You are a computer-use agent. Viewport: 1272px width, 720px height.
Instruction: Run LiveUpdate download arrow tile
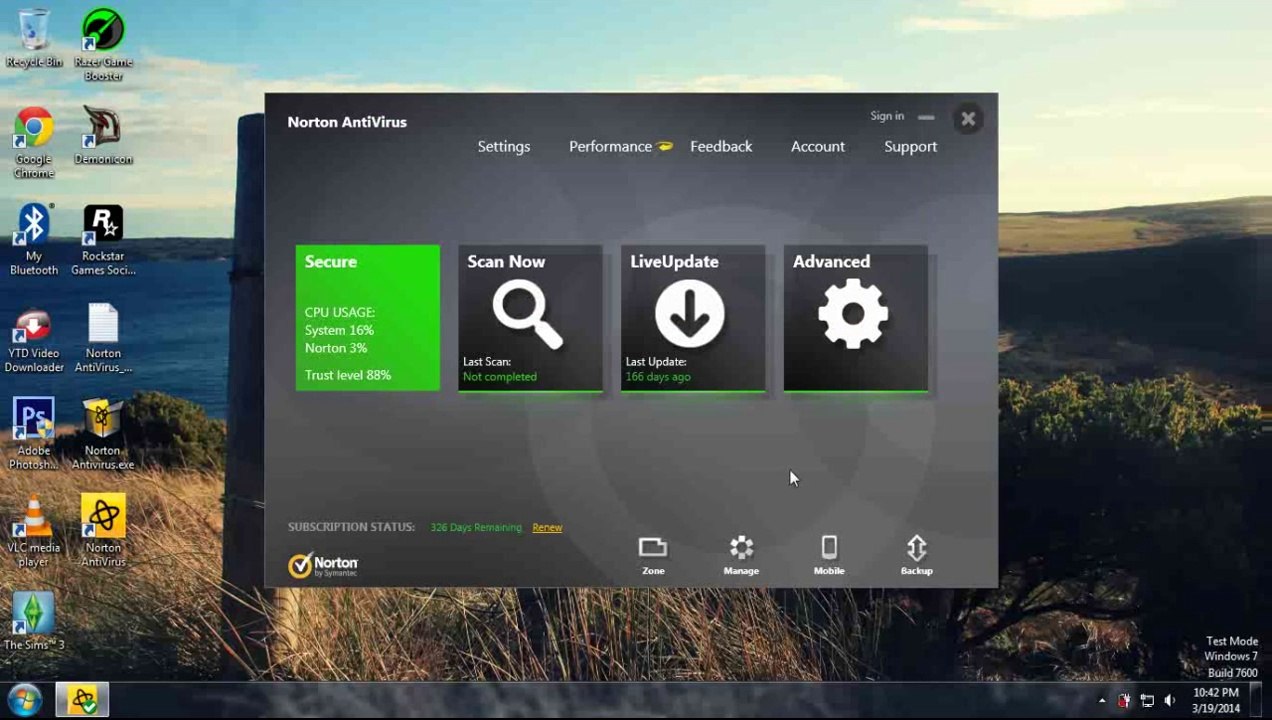click(x=693, y=318)
